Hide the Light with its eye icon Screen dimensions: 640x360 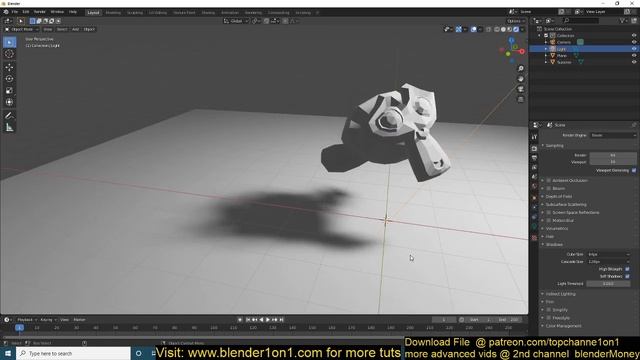point(634,49)
